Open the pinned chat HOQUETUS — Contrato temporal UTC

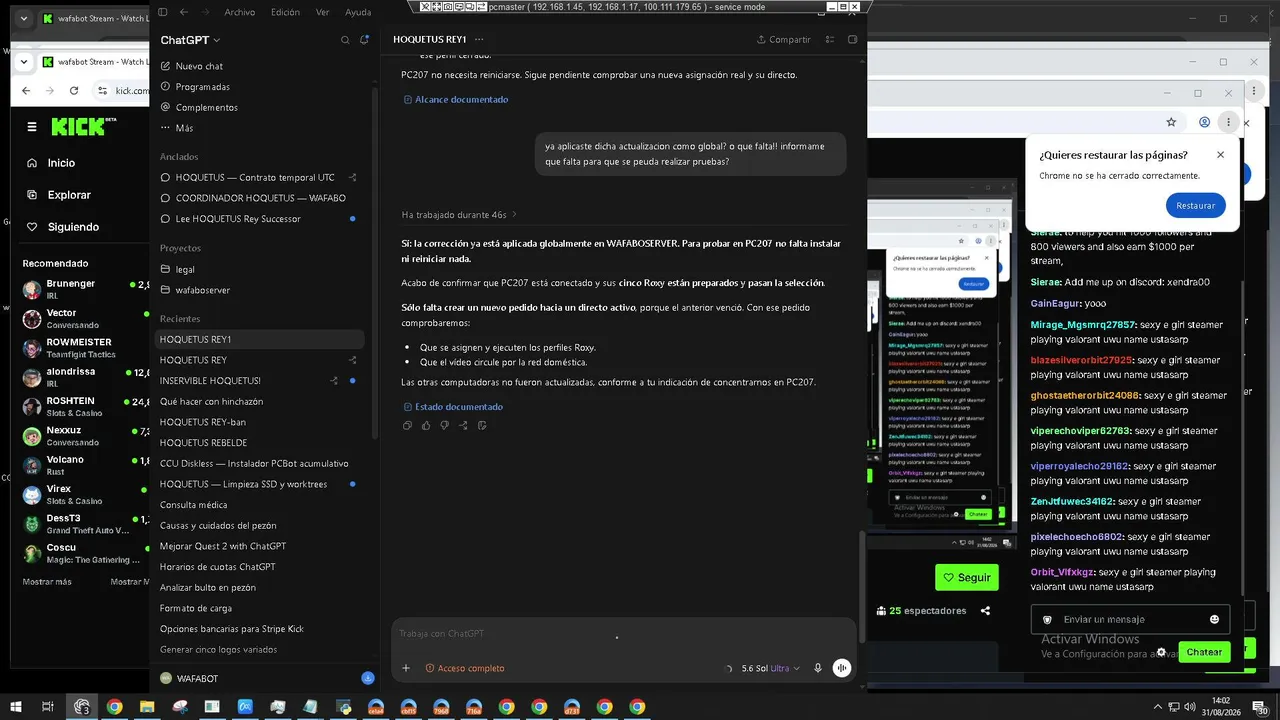pos(258,178)
